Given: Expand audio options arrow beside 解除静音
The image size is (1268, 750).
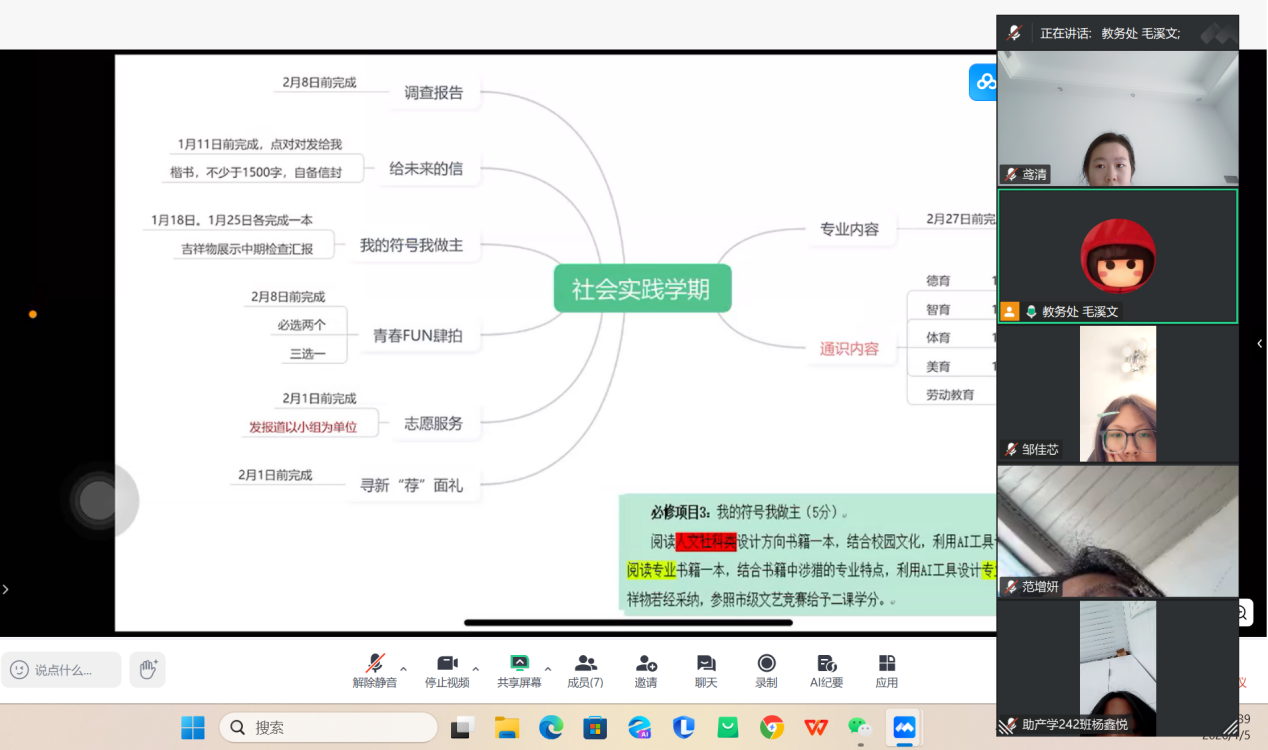Looking at the screenshot, I should pyautogui.click(x=404, y=669).
